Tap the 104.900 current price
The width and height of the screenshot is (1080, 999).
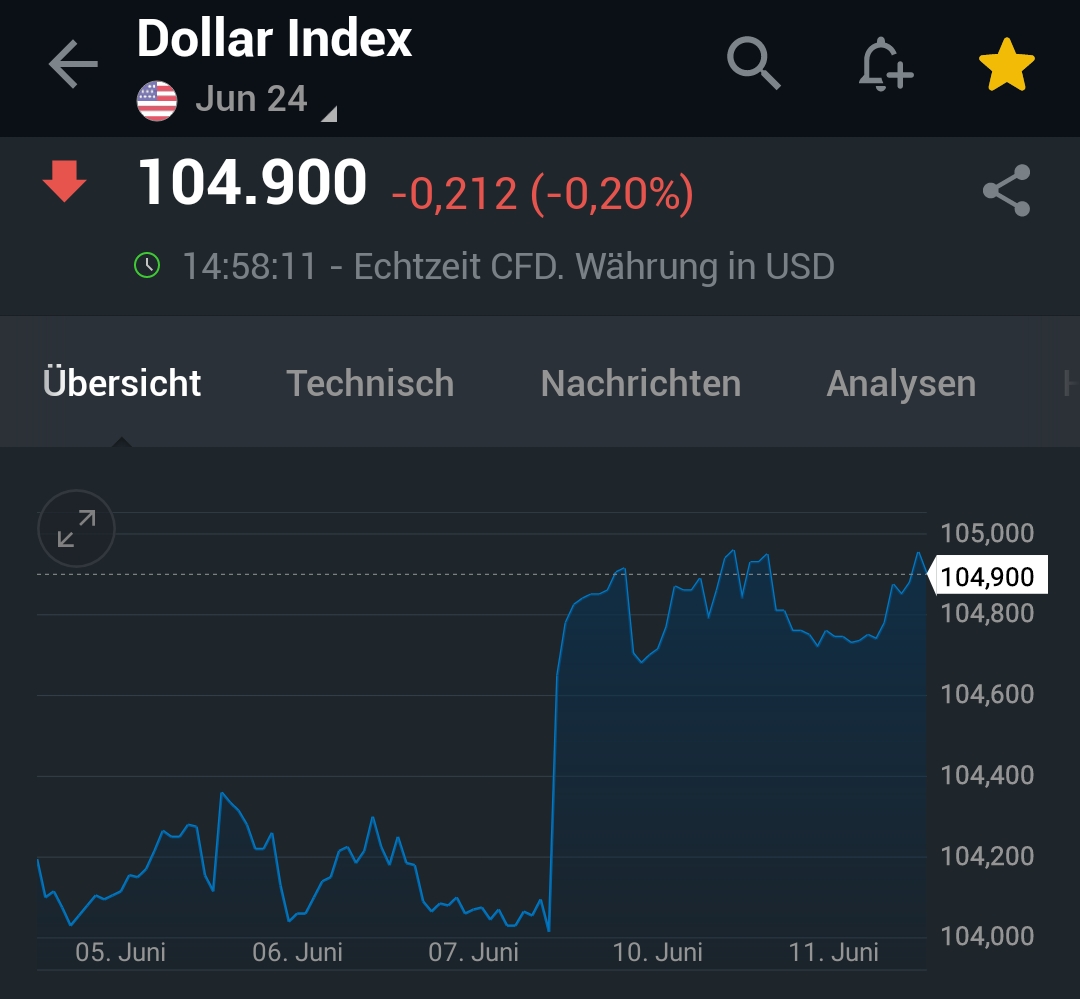252,184
